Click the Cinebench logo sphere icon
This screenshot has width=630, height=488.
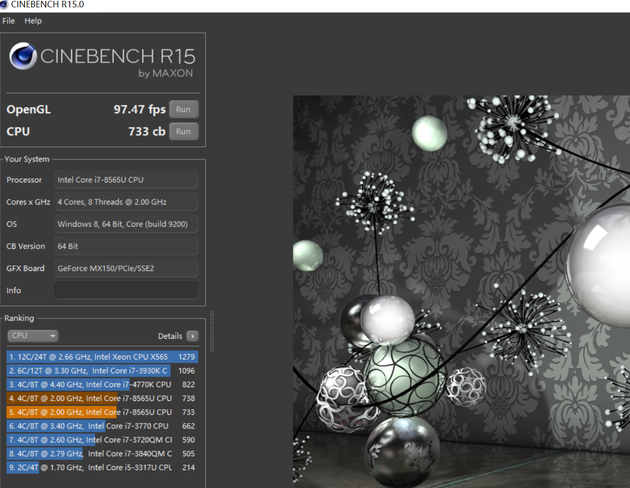tap(23, 56)
